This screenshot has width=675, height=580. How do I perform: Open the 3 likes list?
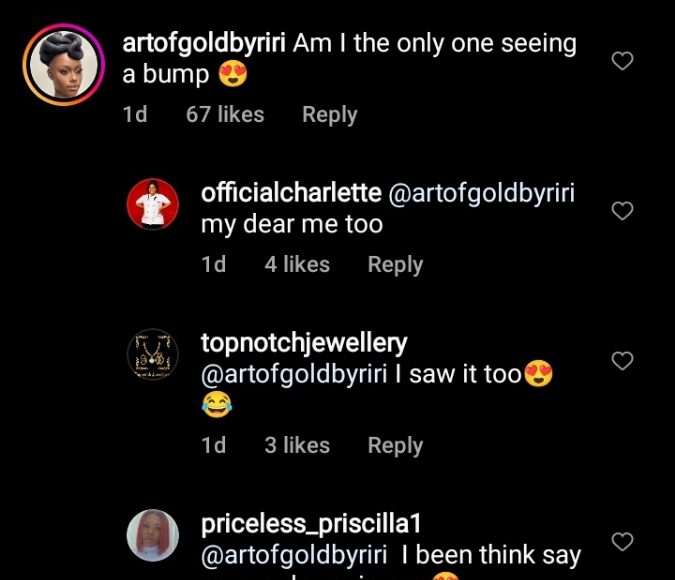click(x=297, y=445)
